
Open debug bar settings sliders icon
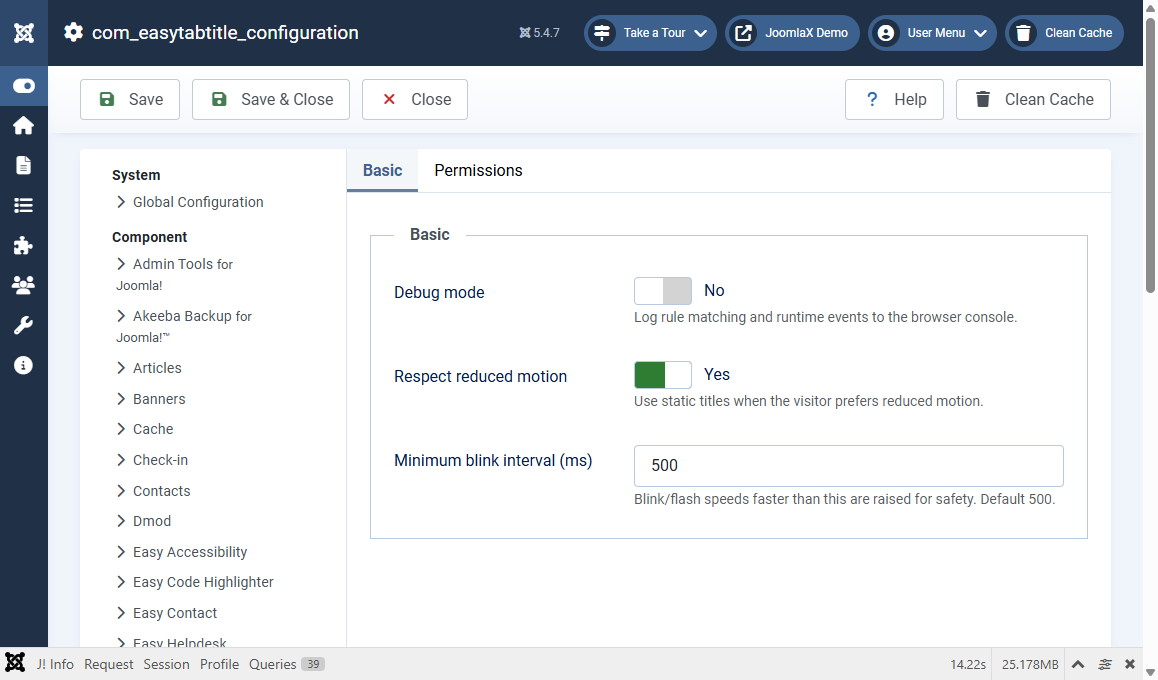coord(1105,664)
